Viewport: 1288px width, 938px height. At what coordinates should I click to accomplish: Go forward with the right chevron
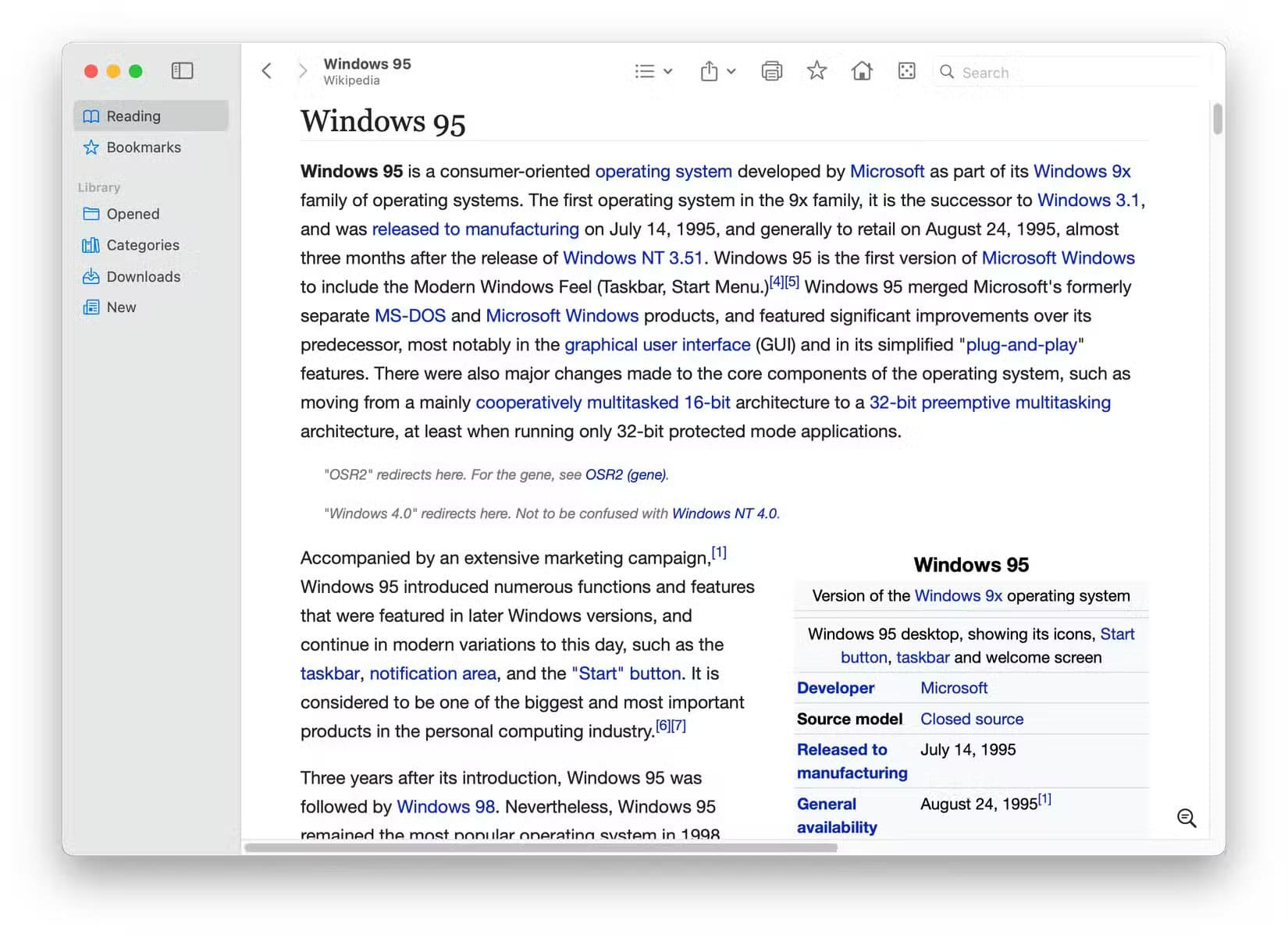[x=303, y=71]
